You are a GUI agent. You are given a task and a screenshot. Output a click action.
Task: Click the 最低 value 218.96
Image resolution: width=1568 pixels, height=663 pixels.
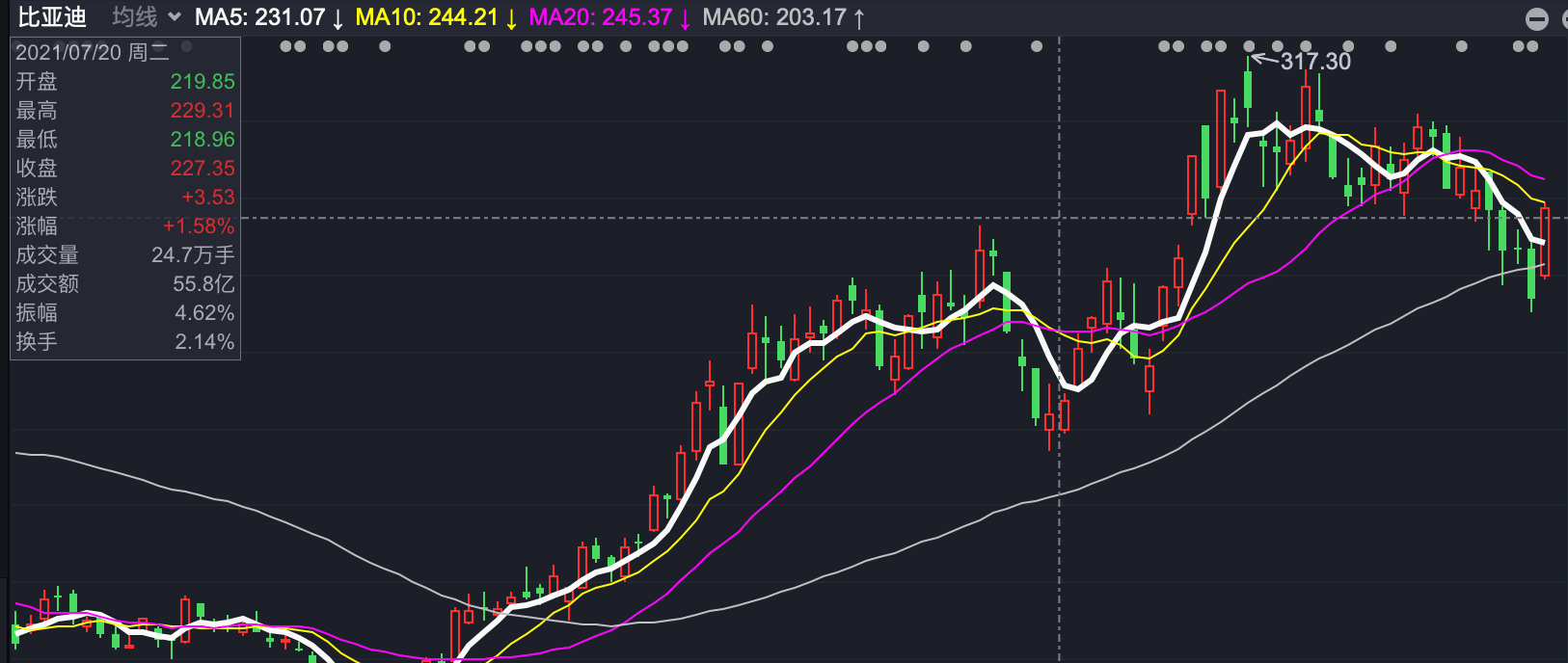pyautogui.click(x=203, y=140)
